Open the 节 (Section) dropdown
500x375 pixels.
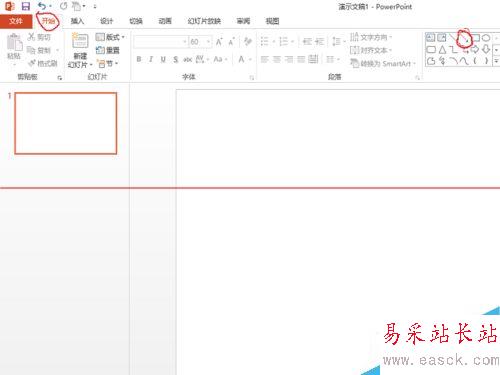point(107,63)
